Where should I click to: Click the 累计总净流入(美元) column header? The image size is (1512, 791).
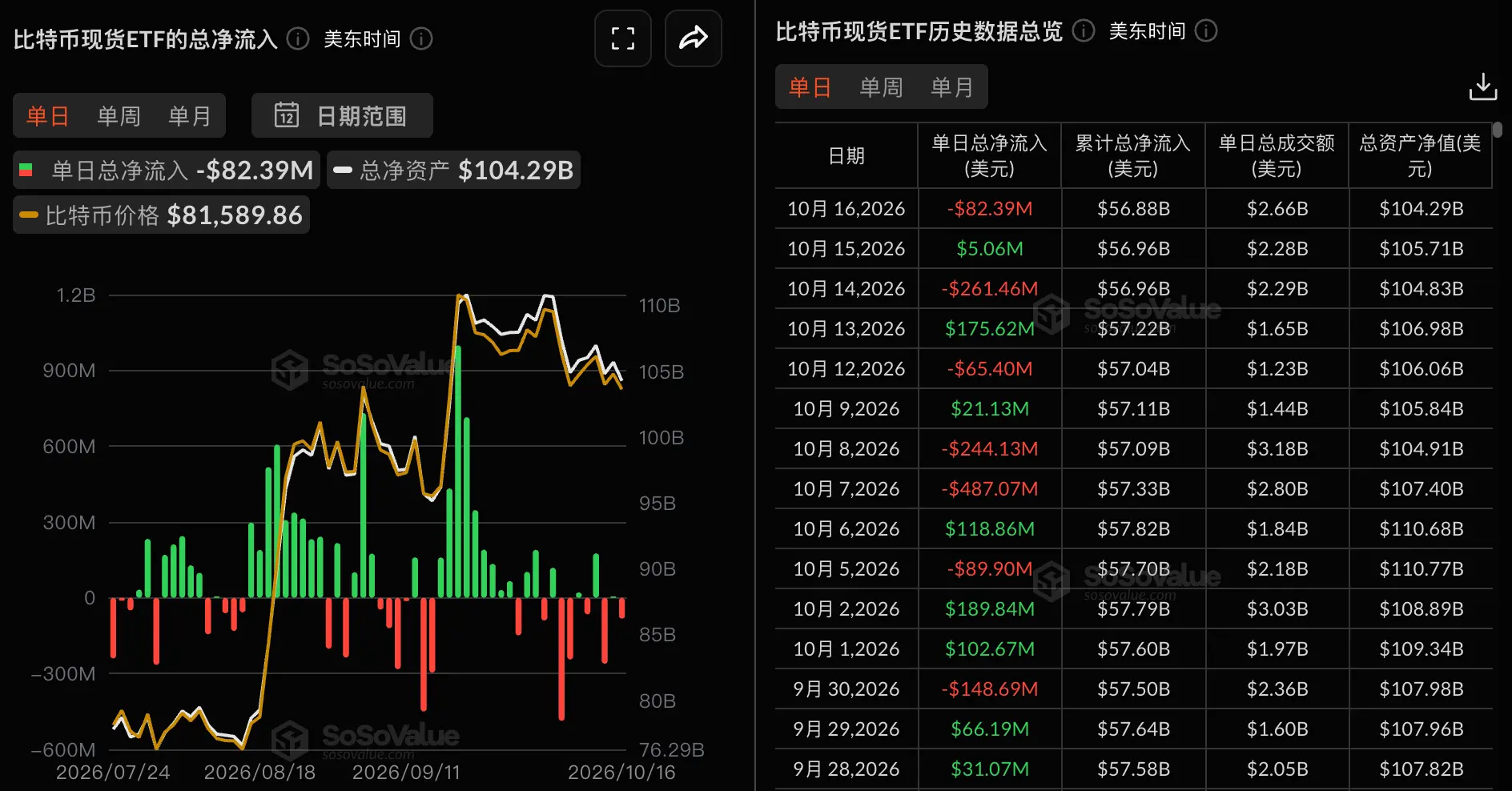point(1133,155)
